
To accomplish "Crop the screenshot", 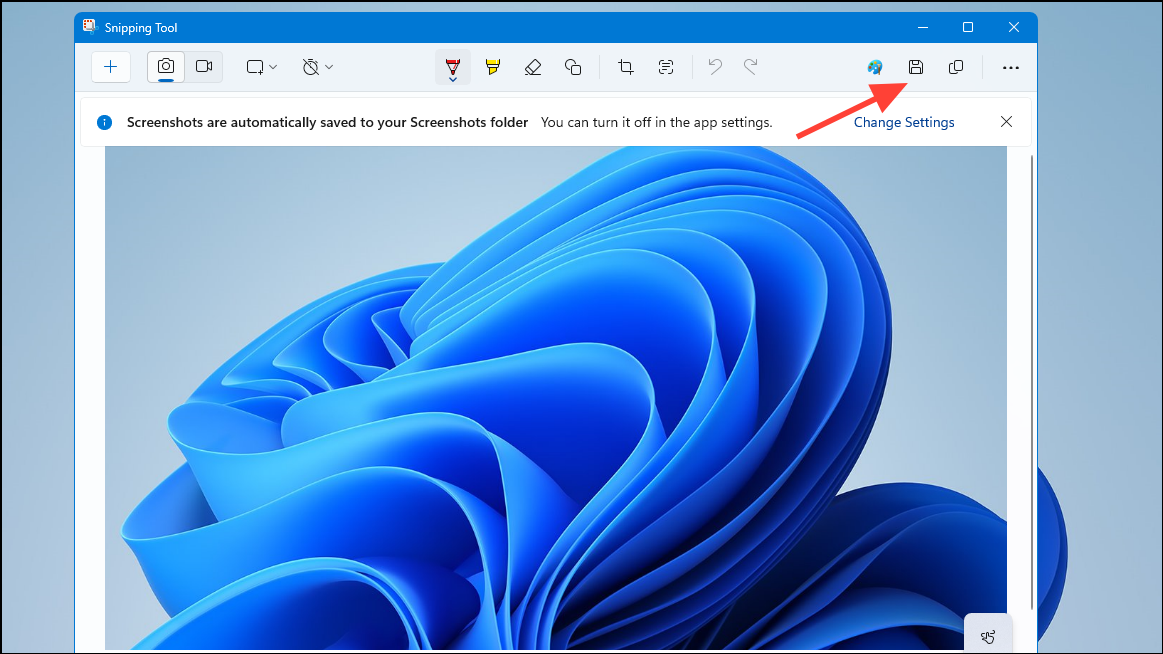I will click(625, 67).
